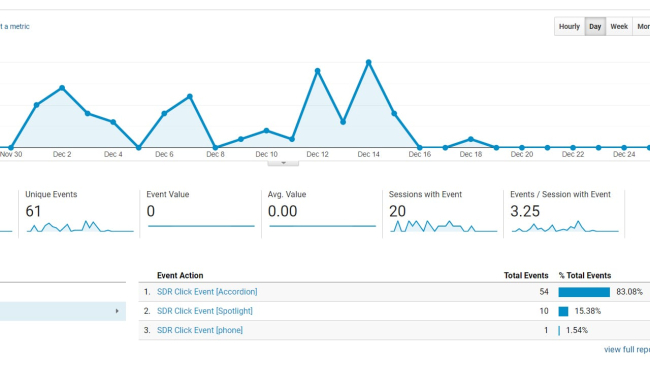The image size is (650, 365).
Task: Select the Sessions with Event metric card
Action: click(x=443, y=214)
